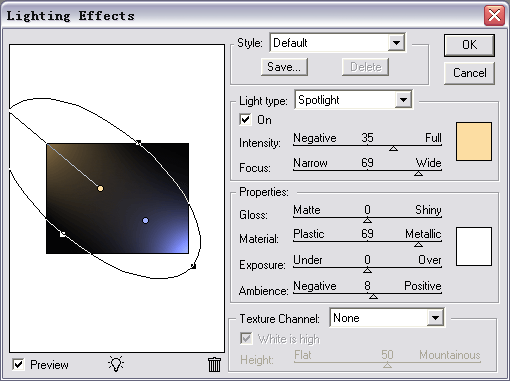Image resolution: width=510 pixels, height=381 pixels.
Task: Open the white material color swatch
Action: pos(474,246)
